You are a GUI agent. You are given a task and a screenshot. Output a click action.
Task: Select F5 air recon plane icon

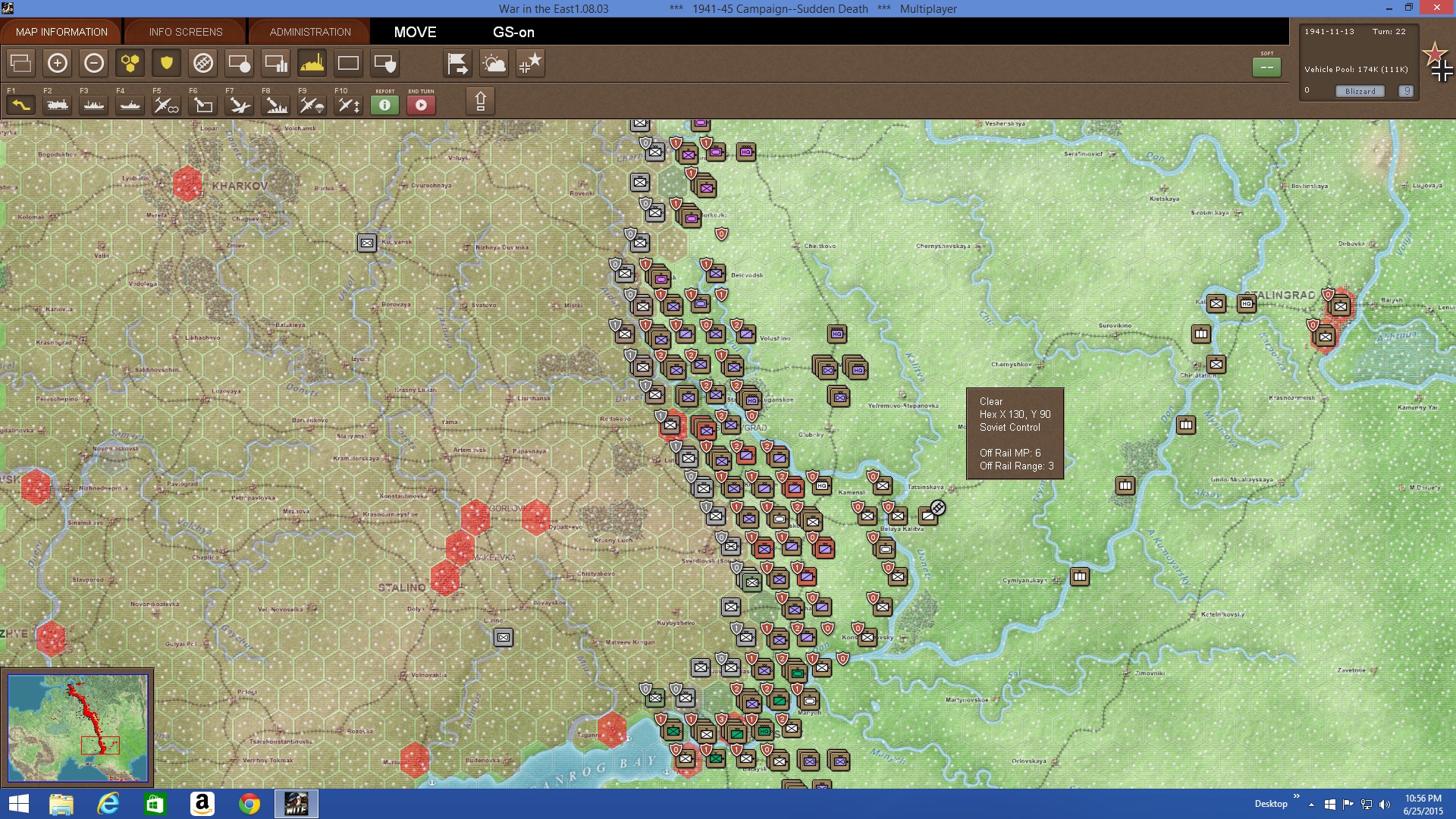[167, 105]
